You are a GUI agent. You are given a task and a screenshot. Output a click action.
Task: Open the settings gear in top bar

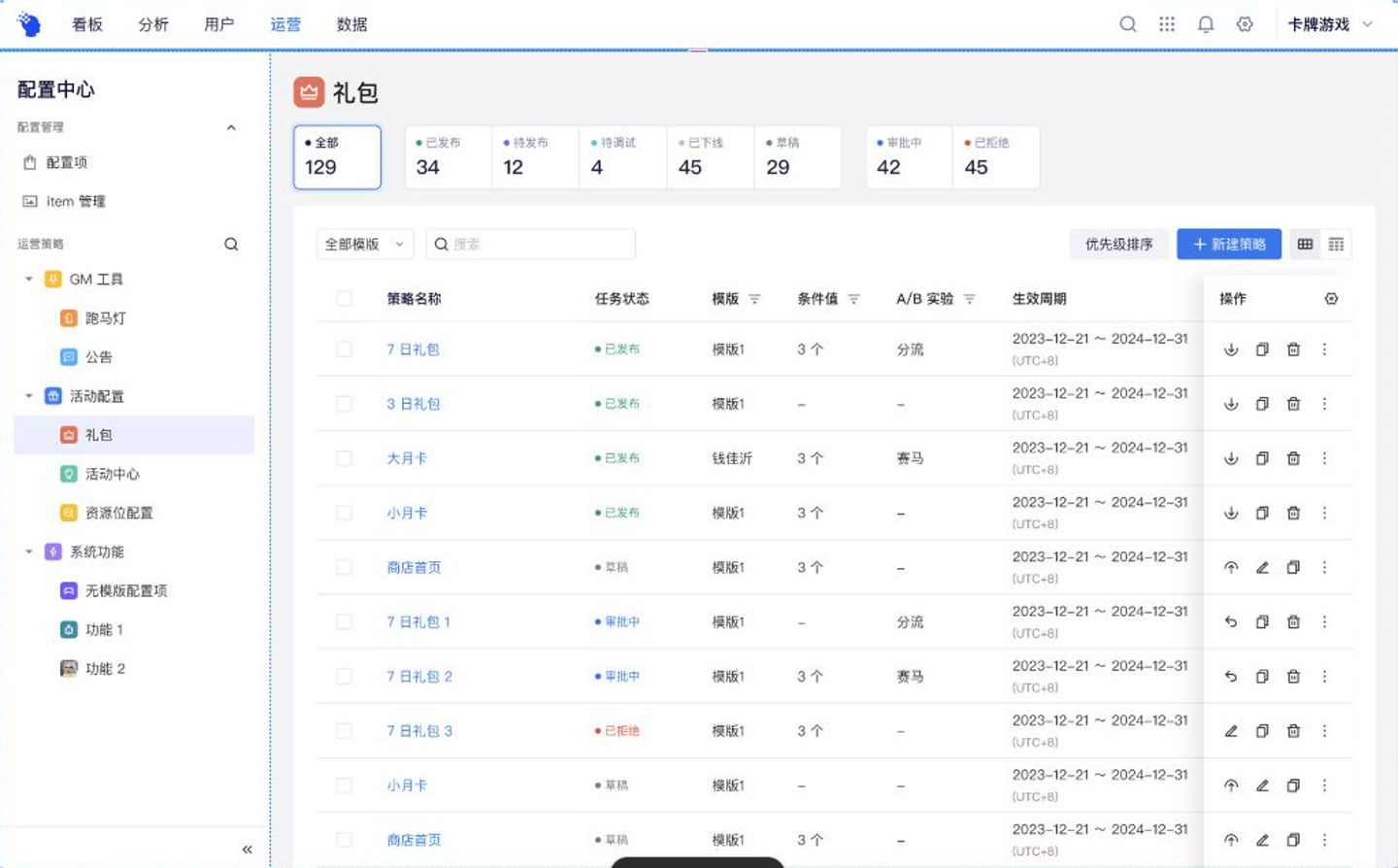click(x=1245, y=24)
